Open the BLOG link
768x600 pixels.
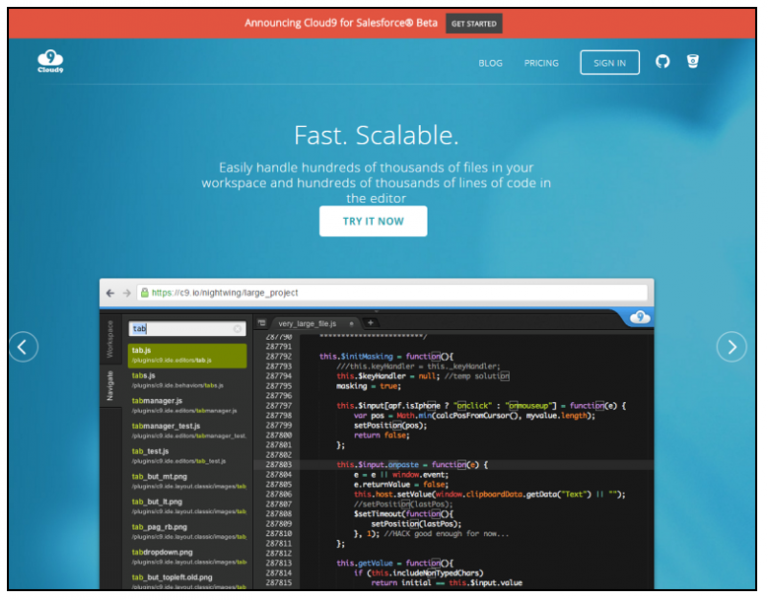[490, 63]
